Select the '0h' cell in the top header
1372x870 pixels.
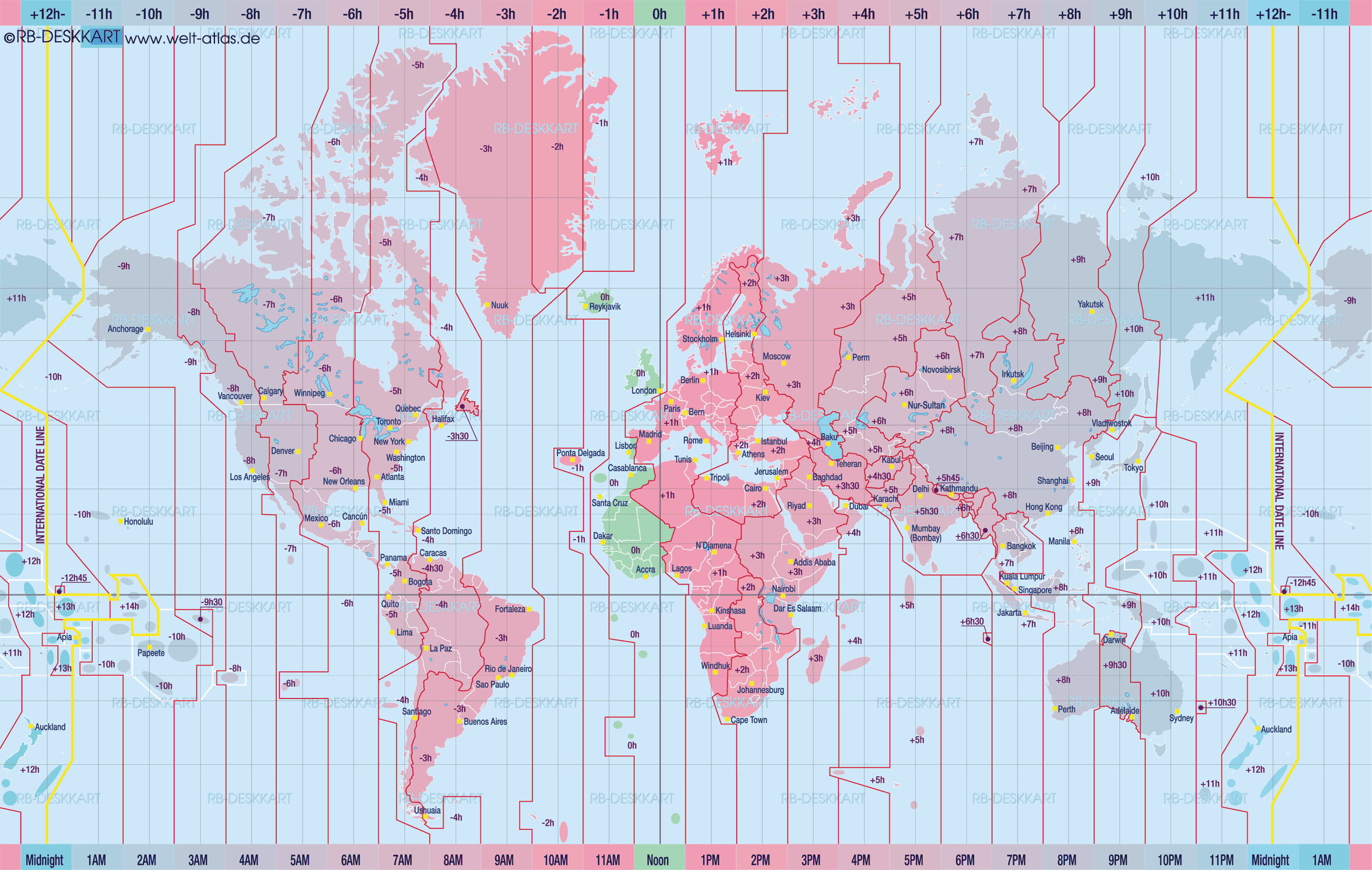(x=659, y=14)
